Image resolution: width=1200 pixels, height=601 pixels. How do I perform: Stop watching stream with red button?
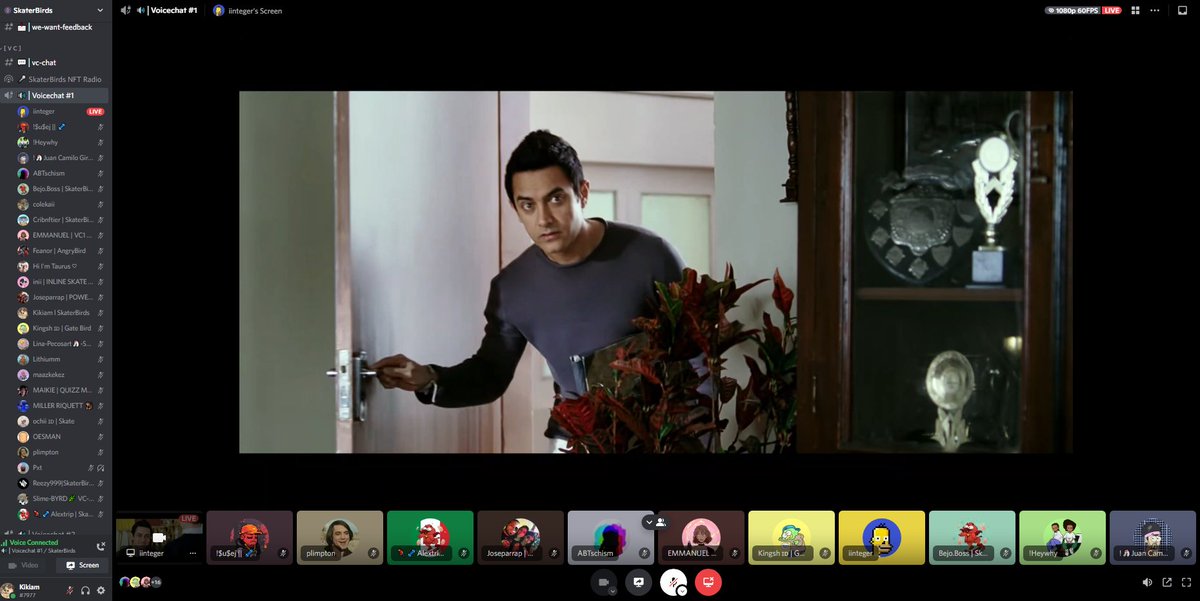(708, 581)
